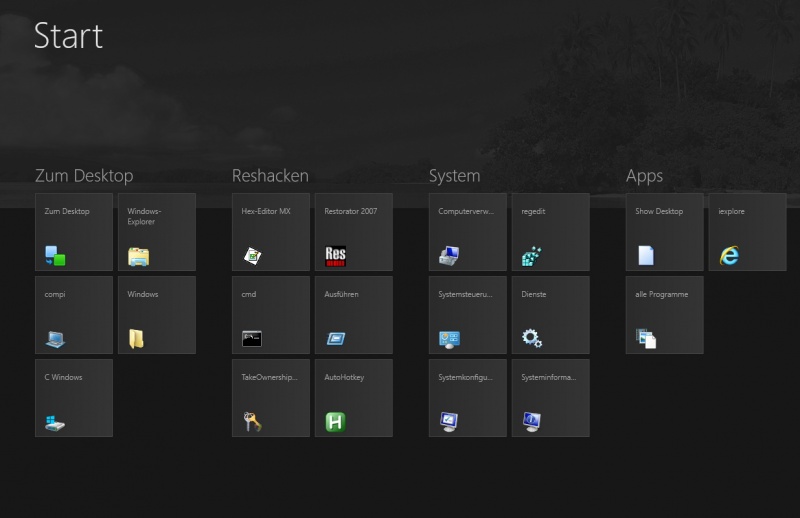Open the compi computer tile
Image resolution: width=800 pixels, height=518 pixels.
74,315
